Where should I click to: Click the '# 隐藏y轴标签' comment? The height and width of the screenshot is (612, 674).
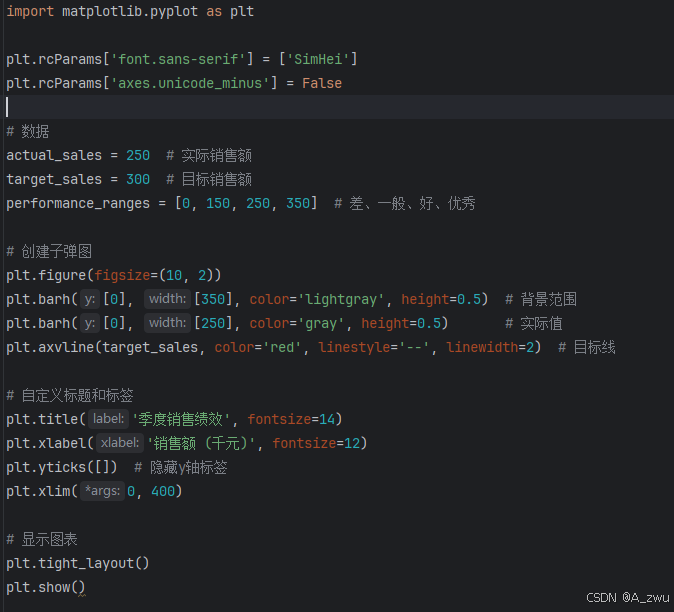coord(181,467)
